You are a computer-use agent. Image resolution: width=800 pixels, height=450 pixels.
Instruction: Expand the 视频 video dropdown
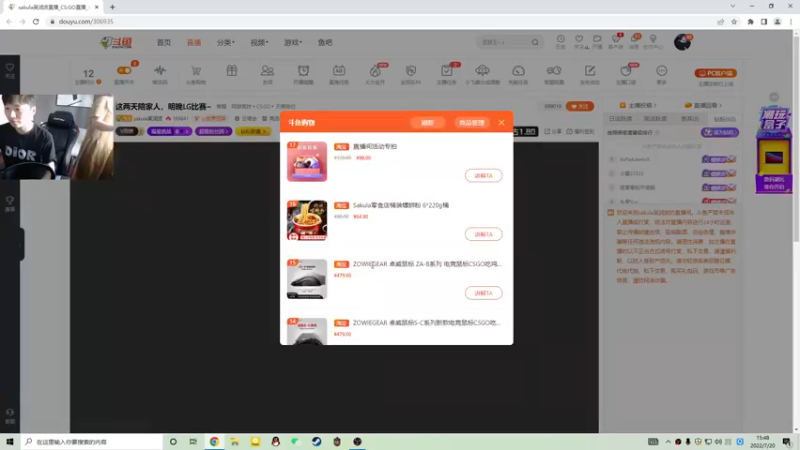[x=259, y=42]
